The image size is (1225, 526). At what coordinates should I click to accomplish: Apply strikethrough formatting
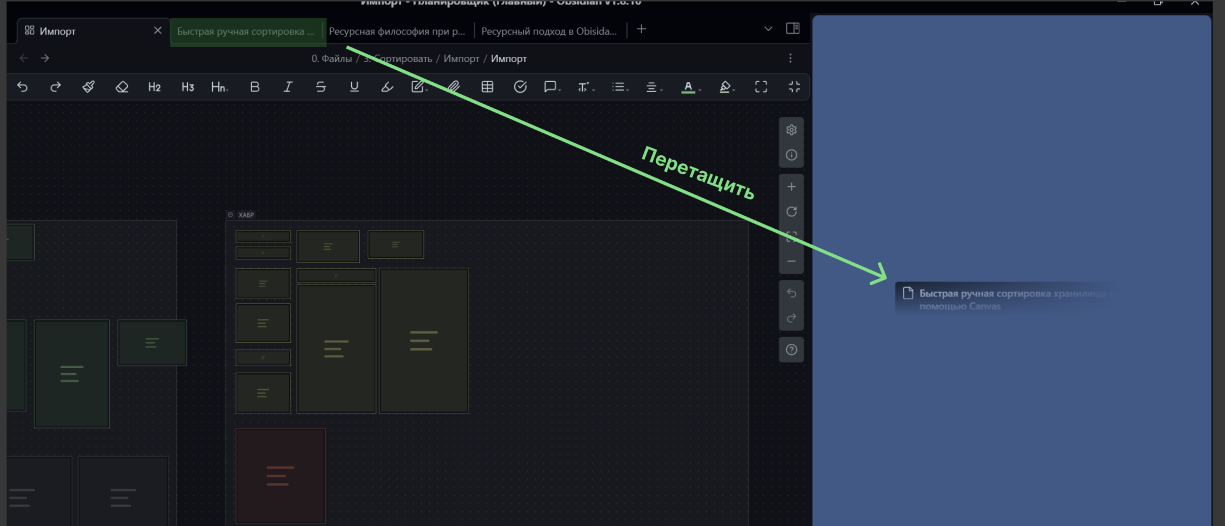321,87
